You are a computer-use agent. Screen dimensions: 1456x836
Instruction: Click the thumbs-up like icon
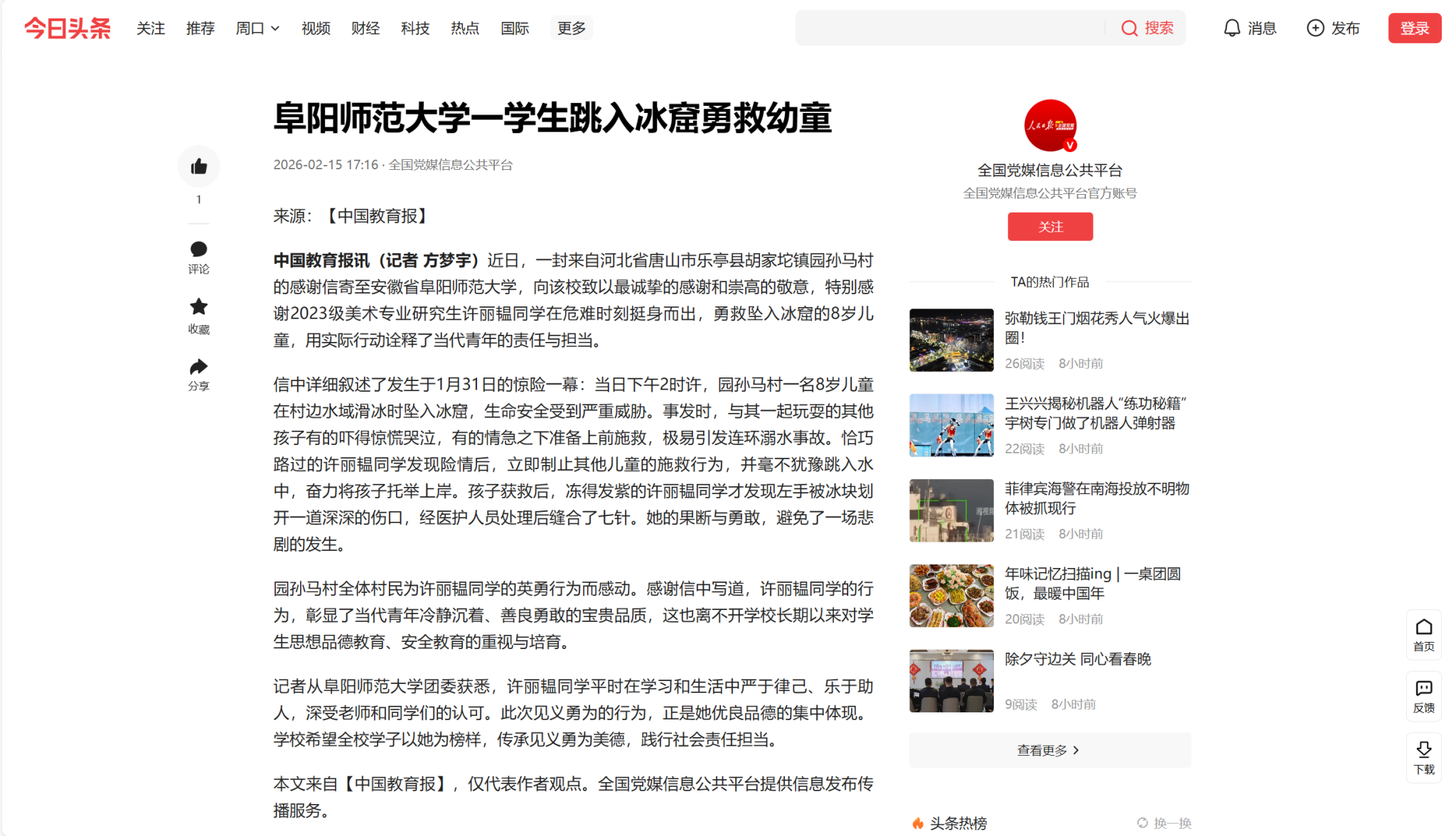(x=198, y=166)
